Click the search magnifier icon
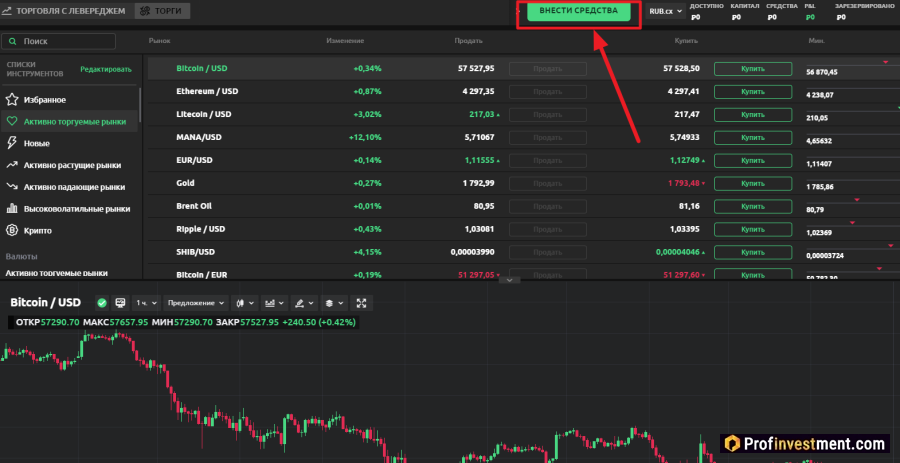The height and width of the screenshot is (463, 900). click(11, 41)
